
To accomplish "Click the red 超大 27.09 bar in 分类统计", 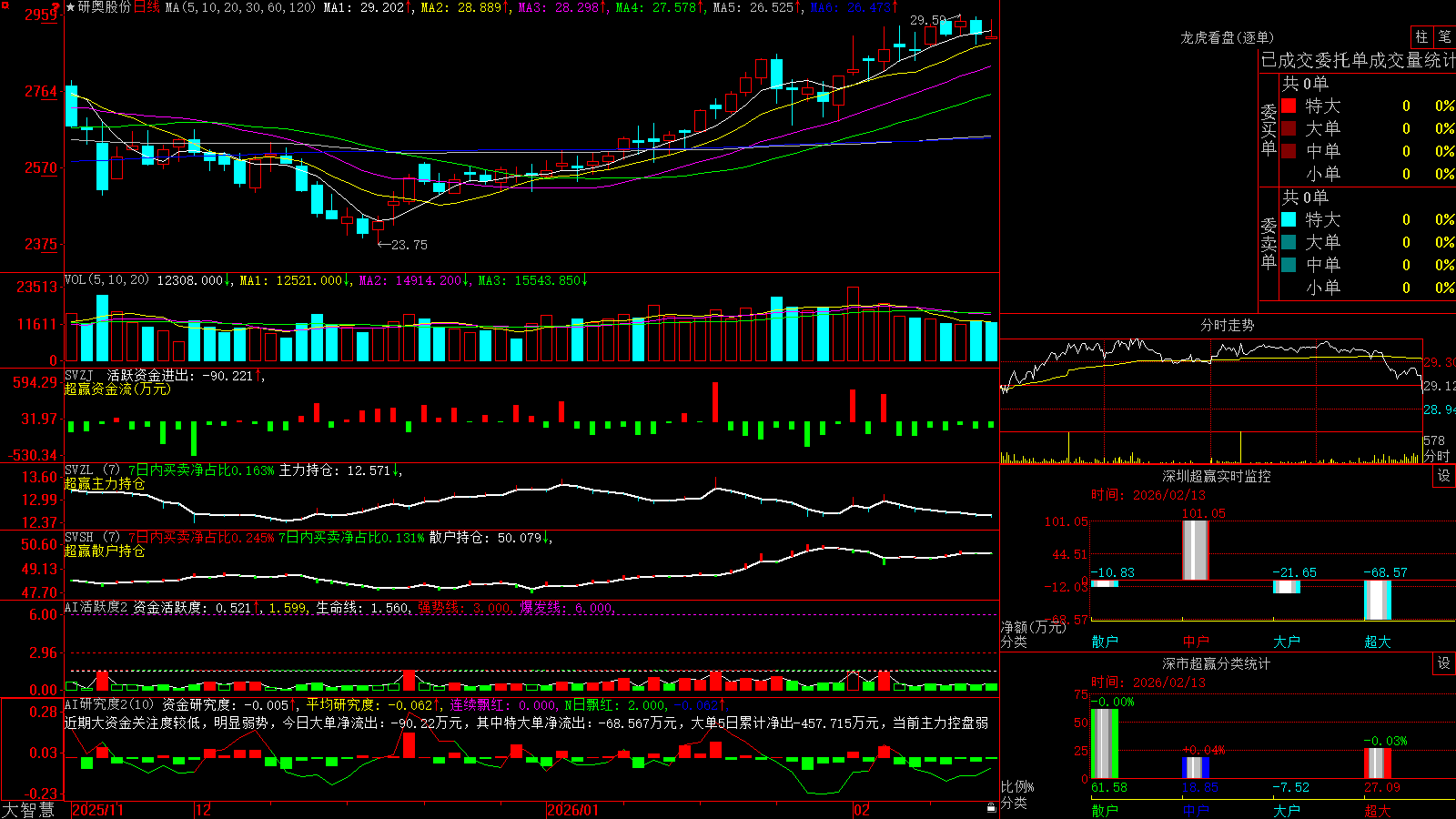I will pos(1378,763).
